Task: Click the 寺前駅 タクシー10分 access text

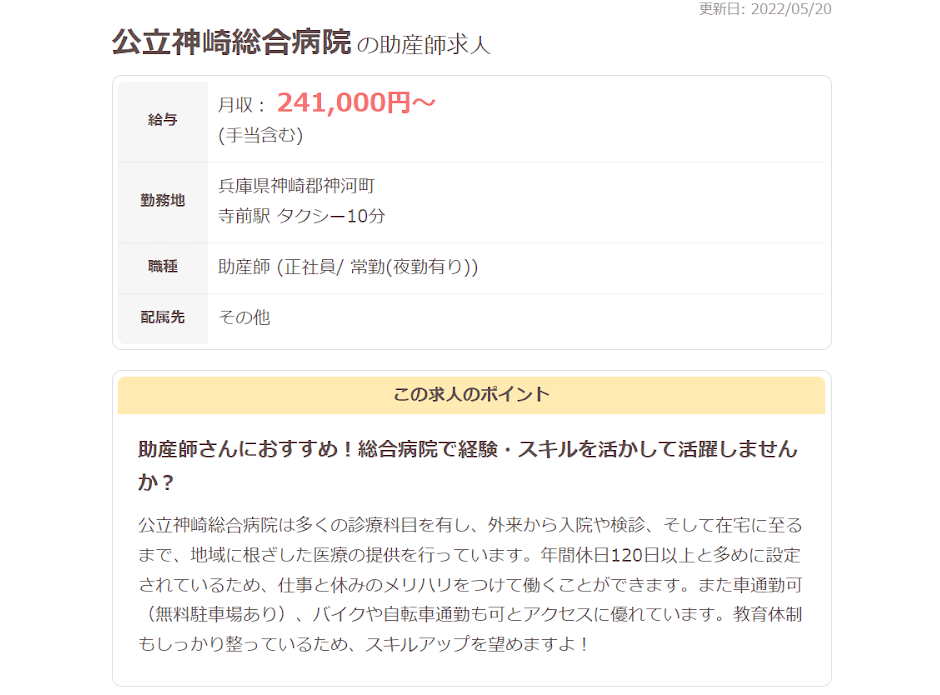Action: click(x=301, y=216)
